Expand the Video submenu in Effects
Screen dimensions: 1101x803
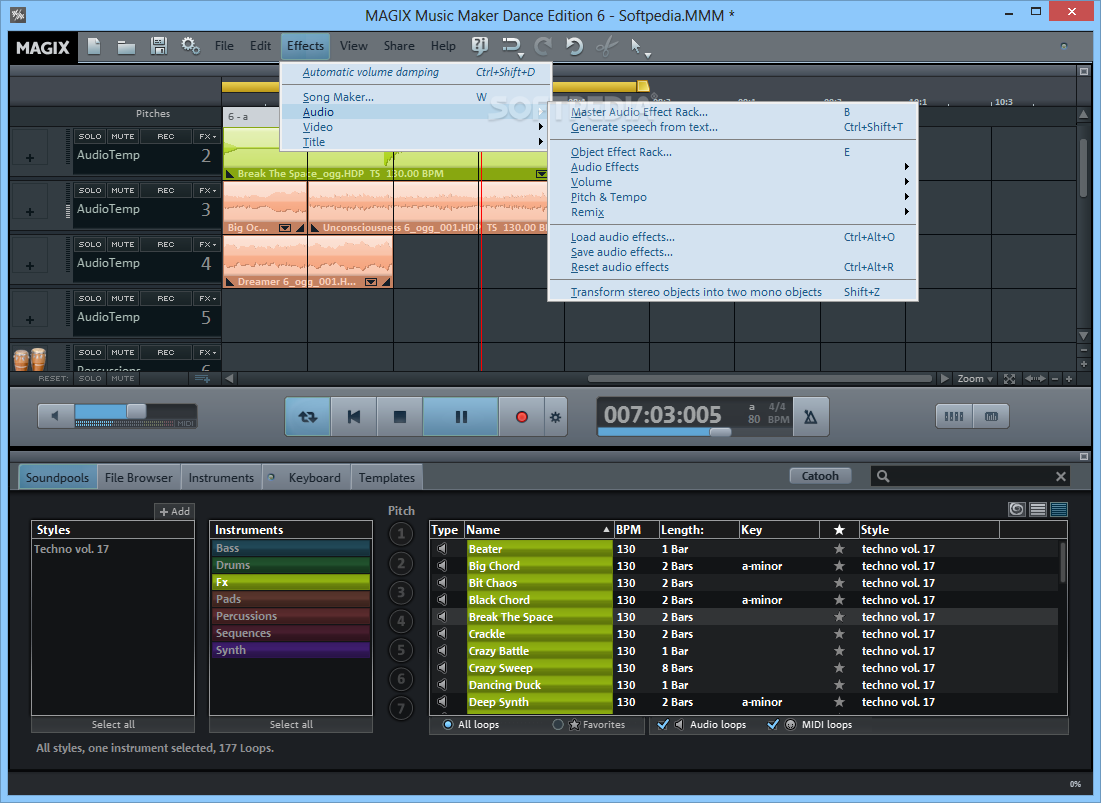pos(415,127)
